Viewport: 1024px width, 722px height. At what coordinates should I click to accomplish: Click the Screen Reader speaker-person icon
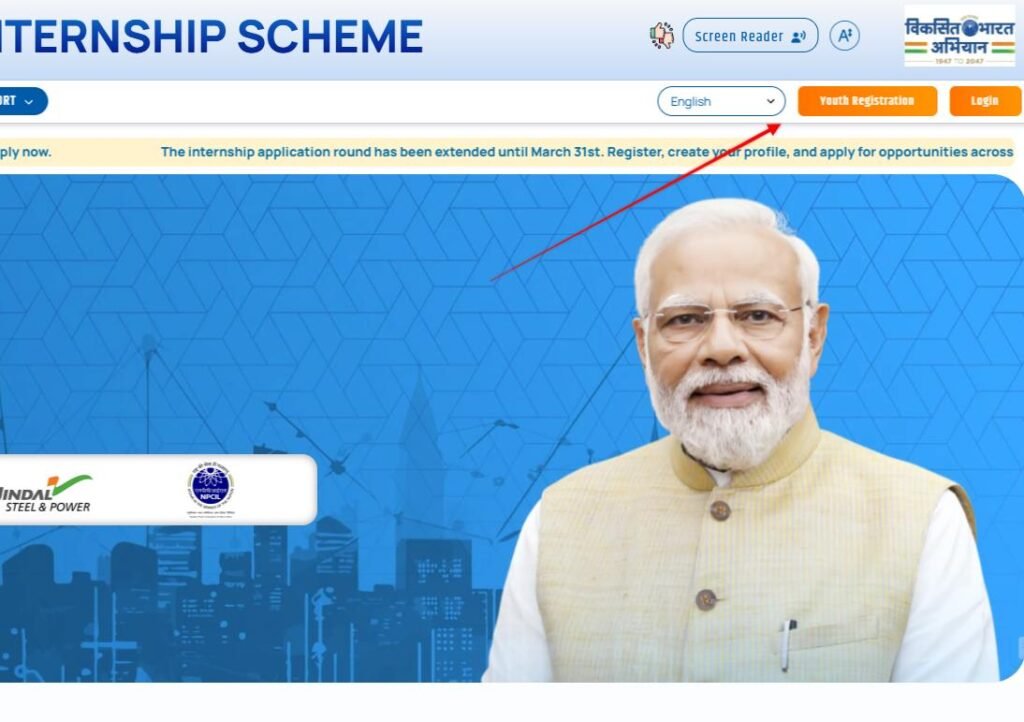coord(798,37)
